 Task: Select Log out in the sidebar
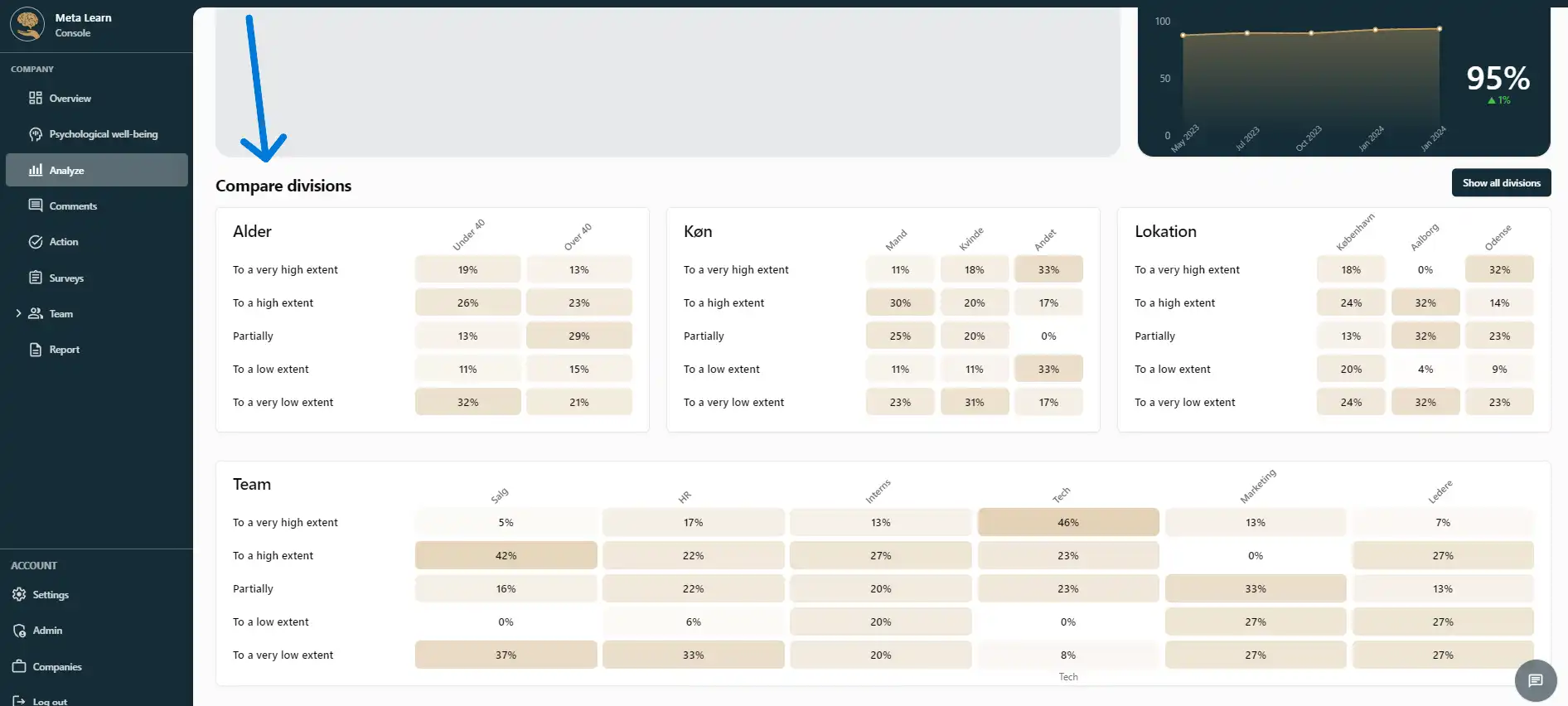[50, 701]
